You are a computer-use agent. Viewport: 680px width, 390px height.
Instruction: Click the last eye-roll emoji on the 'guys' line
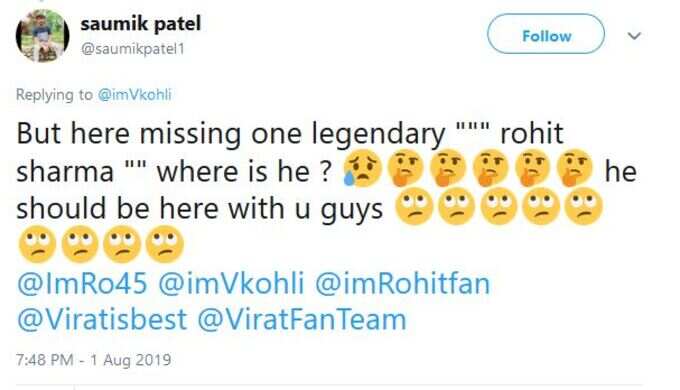(x=584, y=206)
